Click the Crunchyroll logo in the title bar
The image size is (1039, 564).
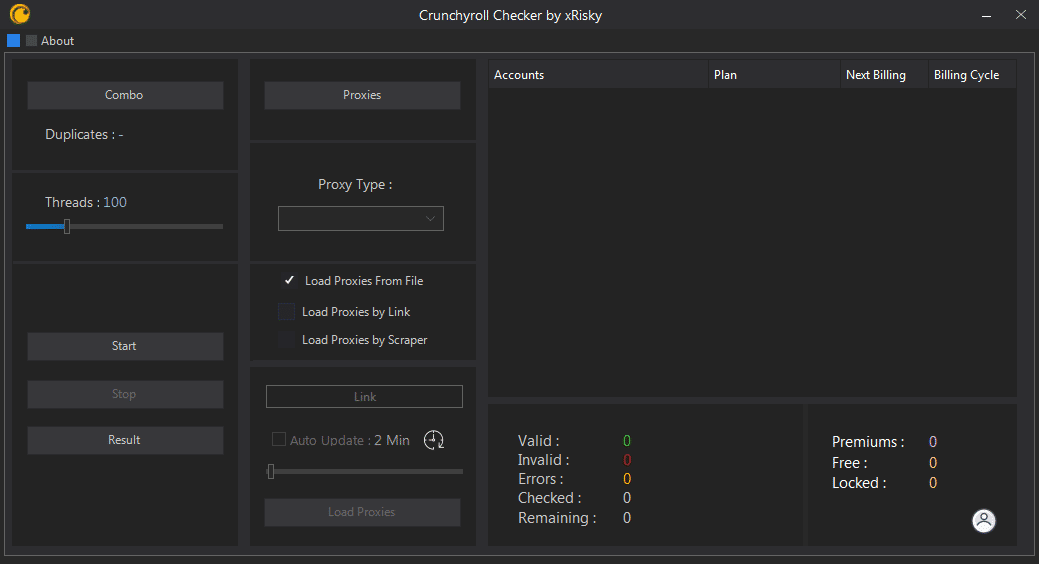(20, 14)
